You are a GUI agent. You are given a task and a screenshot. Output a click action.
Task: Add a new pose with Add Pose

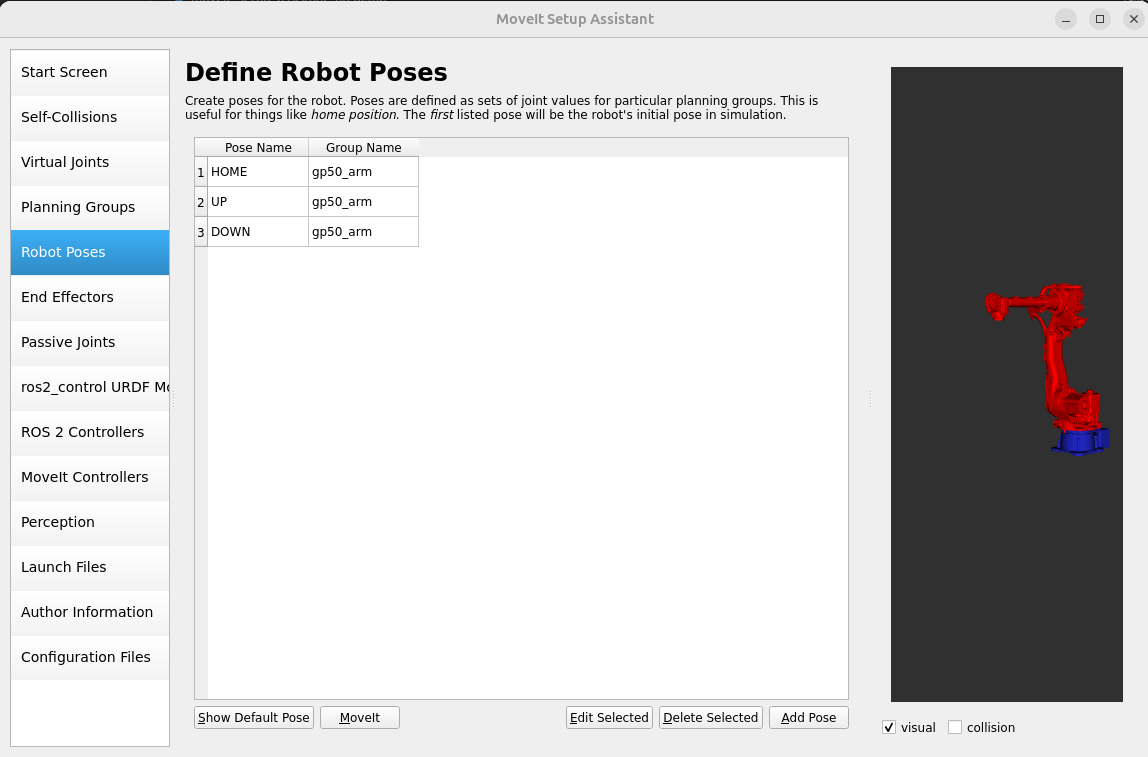808,717
